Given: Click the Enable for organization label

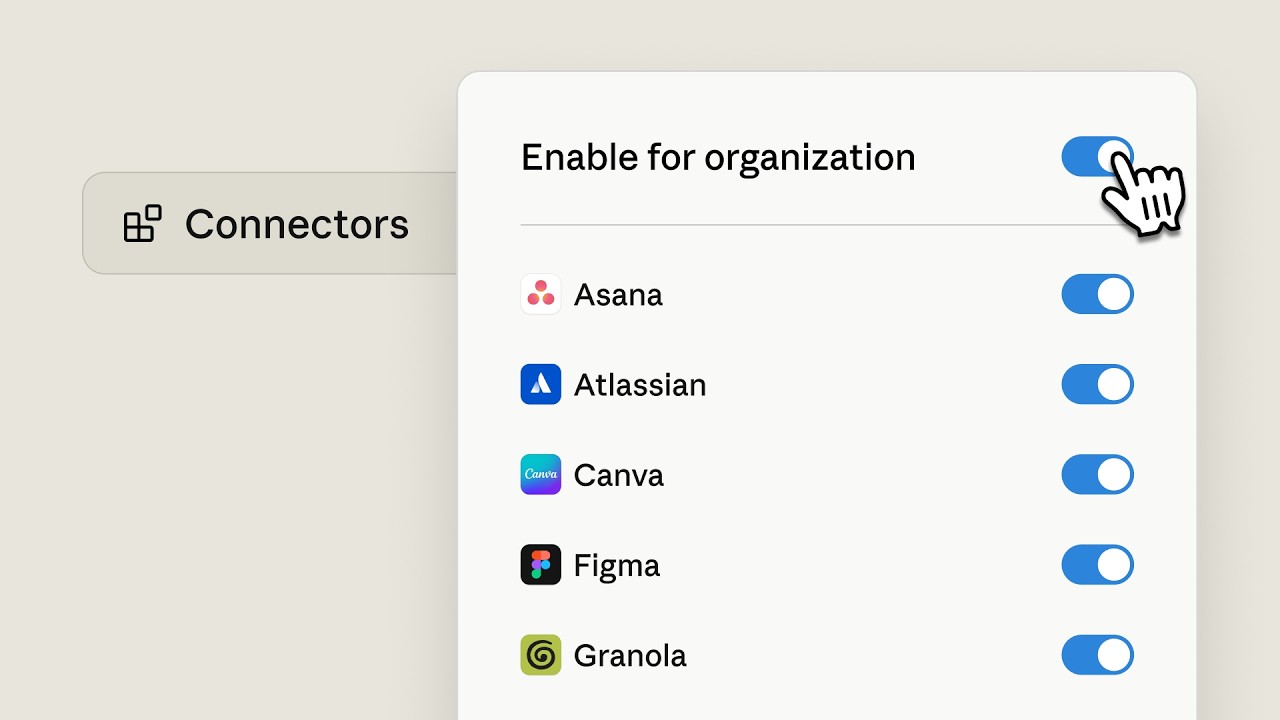Looking at the screenshot, I should click(718, 158).
